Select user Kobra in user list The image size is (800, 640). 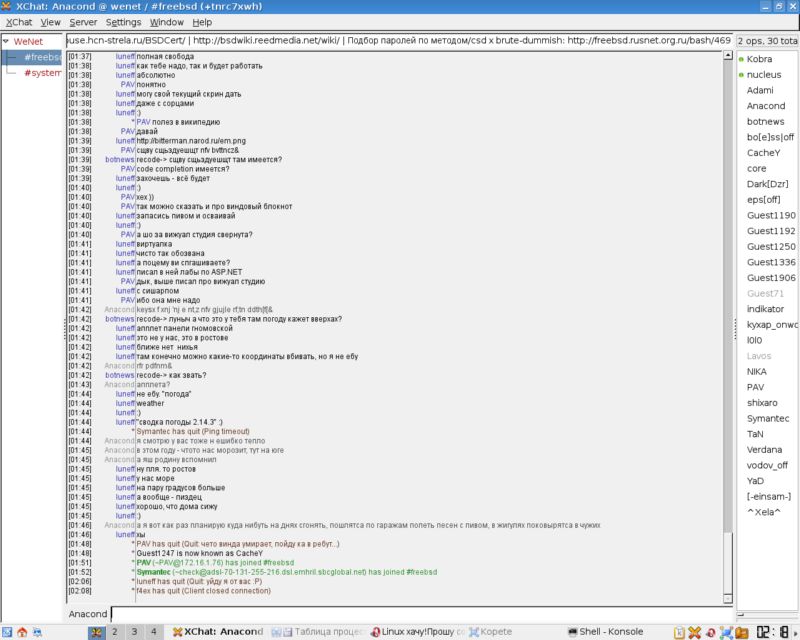[759, 60]
